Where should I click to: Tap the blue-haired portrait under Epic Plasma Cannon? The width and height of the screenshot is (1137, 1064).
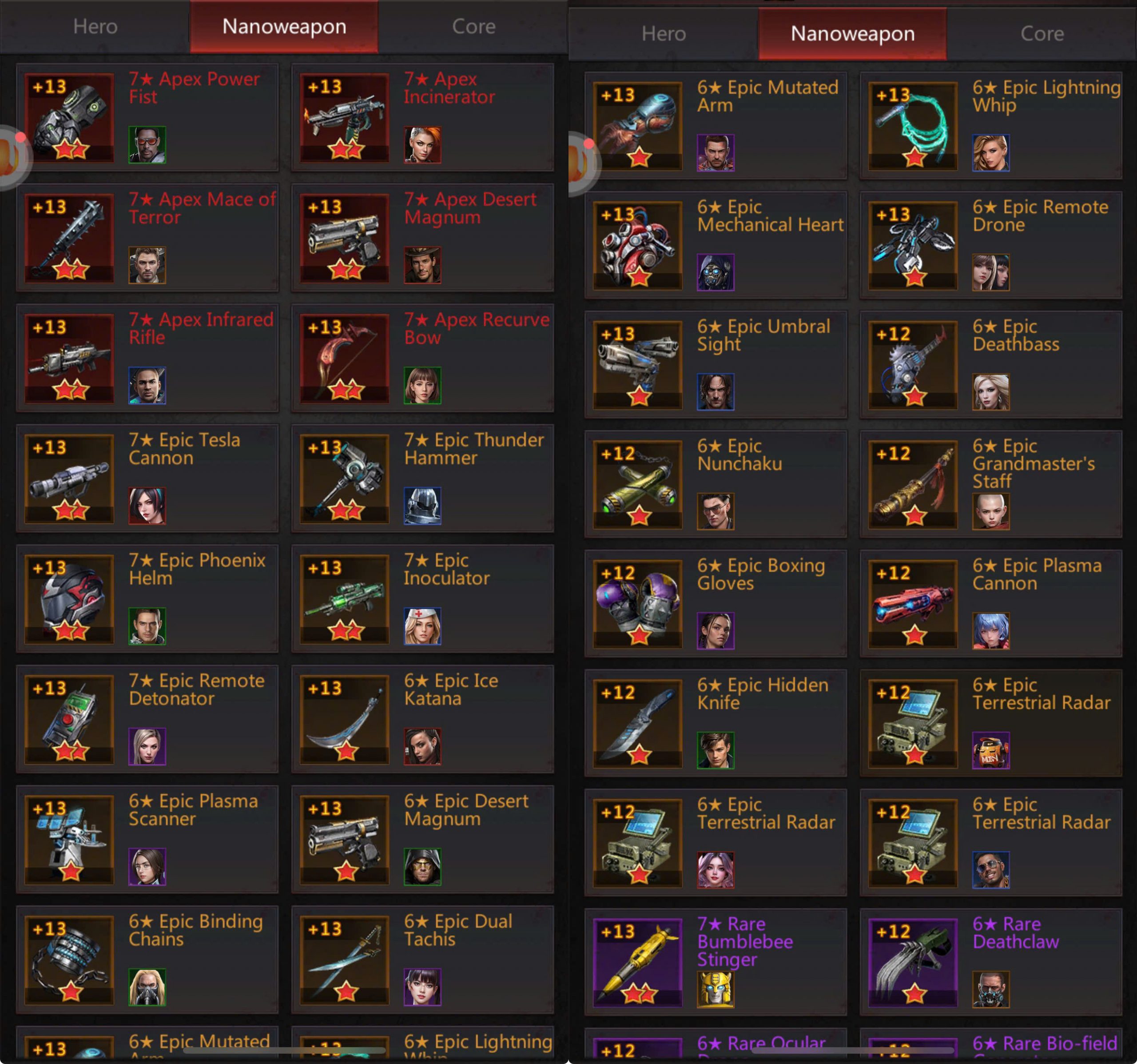(990, 630)
